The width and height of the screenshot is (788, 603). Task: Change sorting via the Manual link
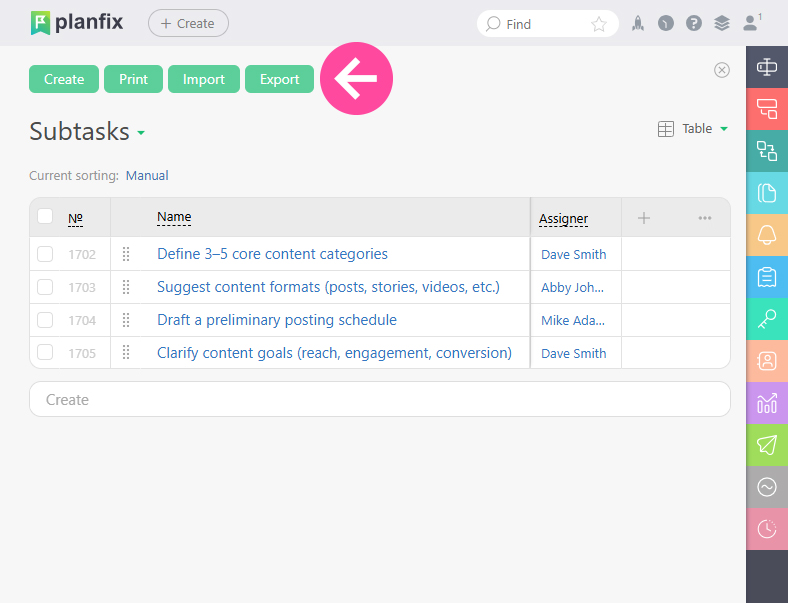tap(147, 175)
